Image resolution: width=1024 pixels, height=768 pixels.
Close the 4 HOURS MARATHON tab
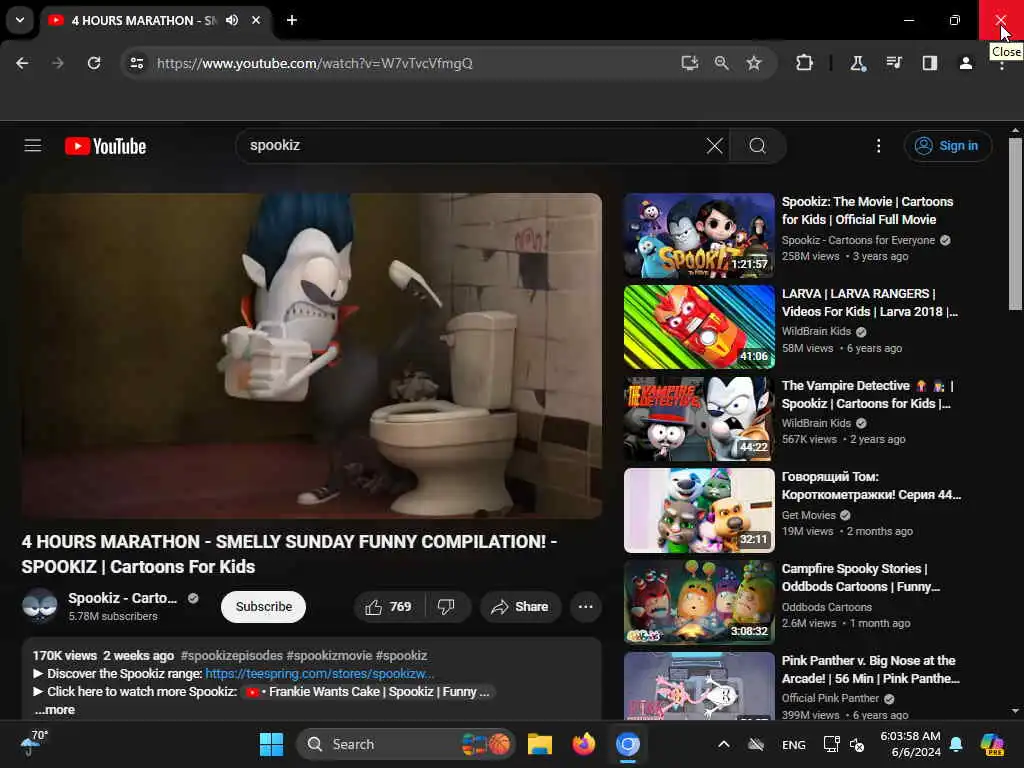click(x=256, y=20)
